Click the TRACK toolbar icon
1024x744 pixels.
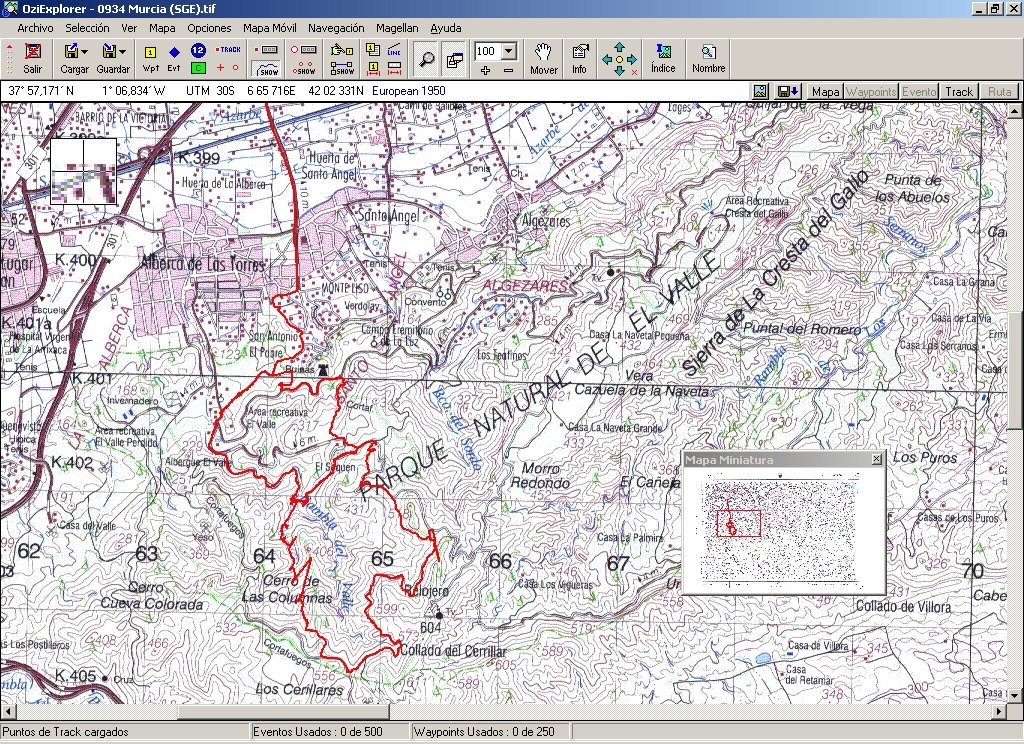(x=229, y=50)
